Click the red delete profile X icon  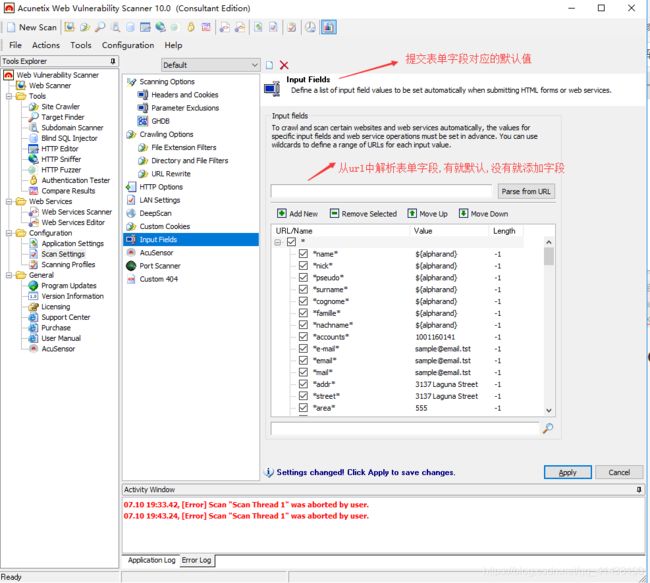pyautogui.click(x=284, y=65)
